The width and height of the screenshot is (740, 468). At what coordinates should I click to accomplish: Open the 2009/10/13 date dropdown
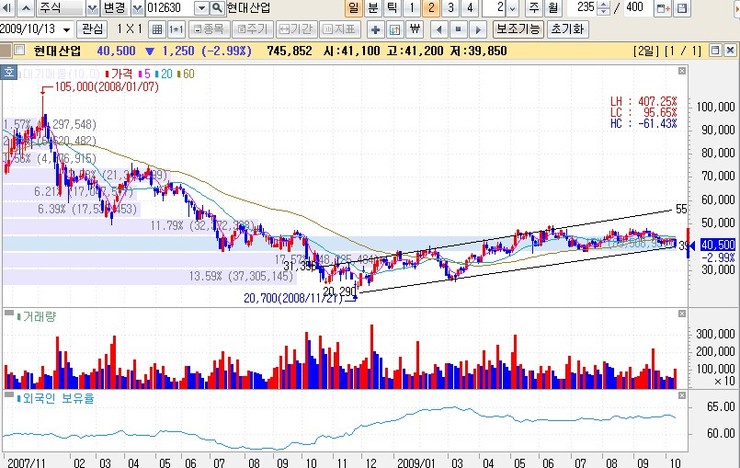click(x=67, y=30)
